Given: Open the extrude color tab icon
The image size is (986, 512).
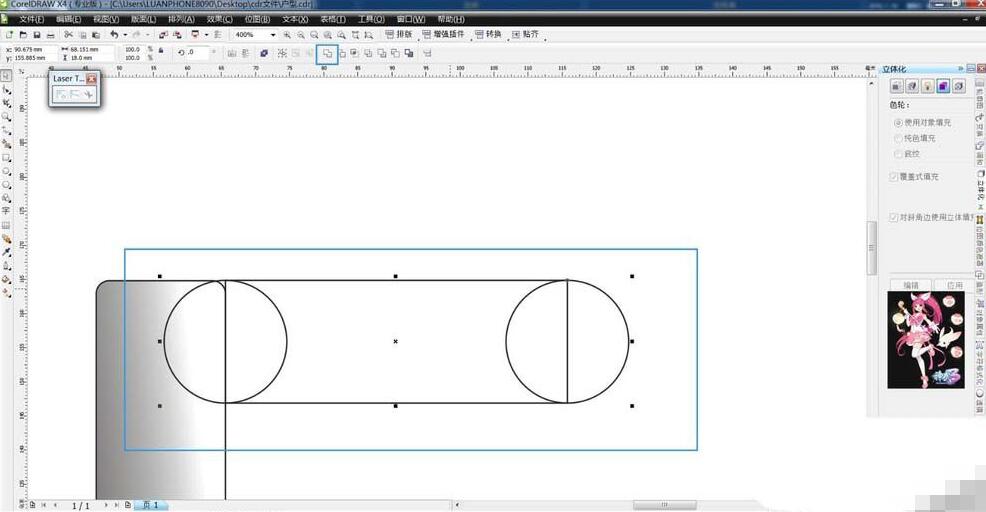Looking at the screenshot, I should point(943,86).
